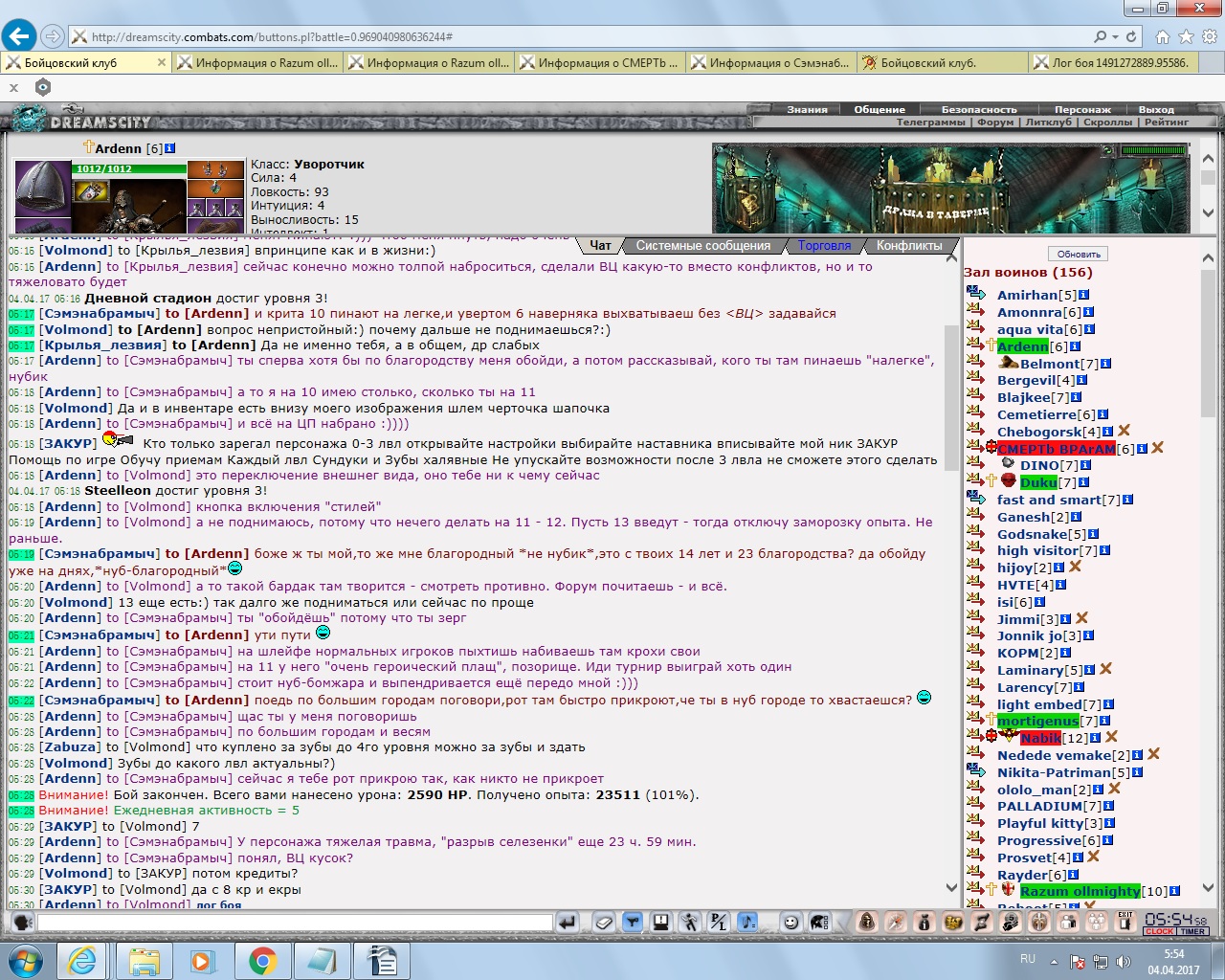Viewport: 1225px width, 980px height.
Task: Open the Форум link in top menu
Action: 995,122
